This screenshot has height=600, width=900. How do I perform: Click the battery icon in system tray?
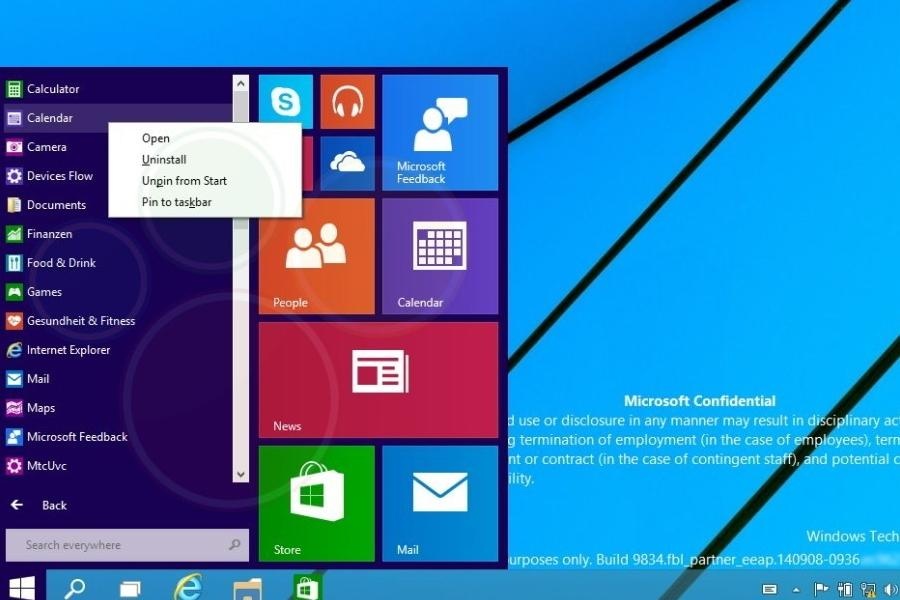(846, 588)
